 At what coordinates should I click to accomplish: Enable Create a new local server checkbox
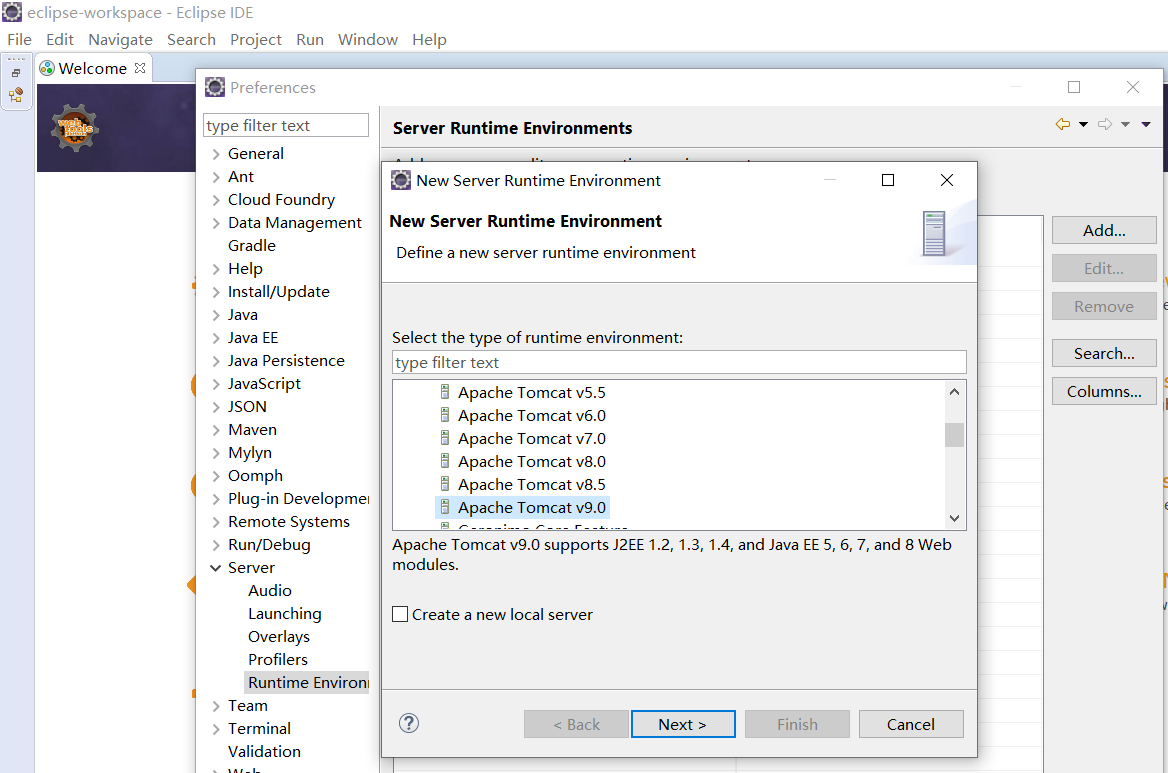(x=400, y=614)
